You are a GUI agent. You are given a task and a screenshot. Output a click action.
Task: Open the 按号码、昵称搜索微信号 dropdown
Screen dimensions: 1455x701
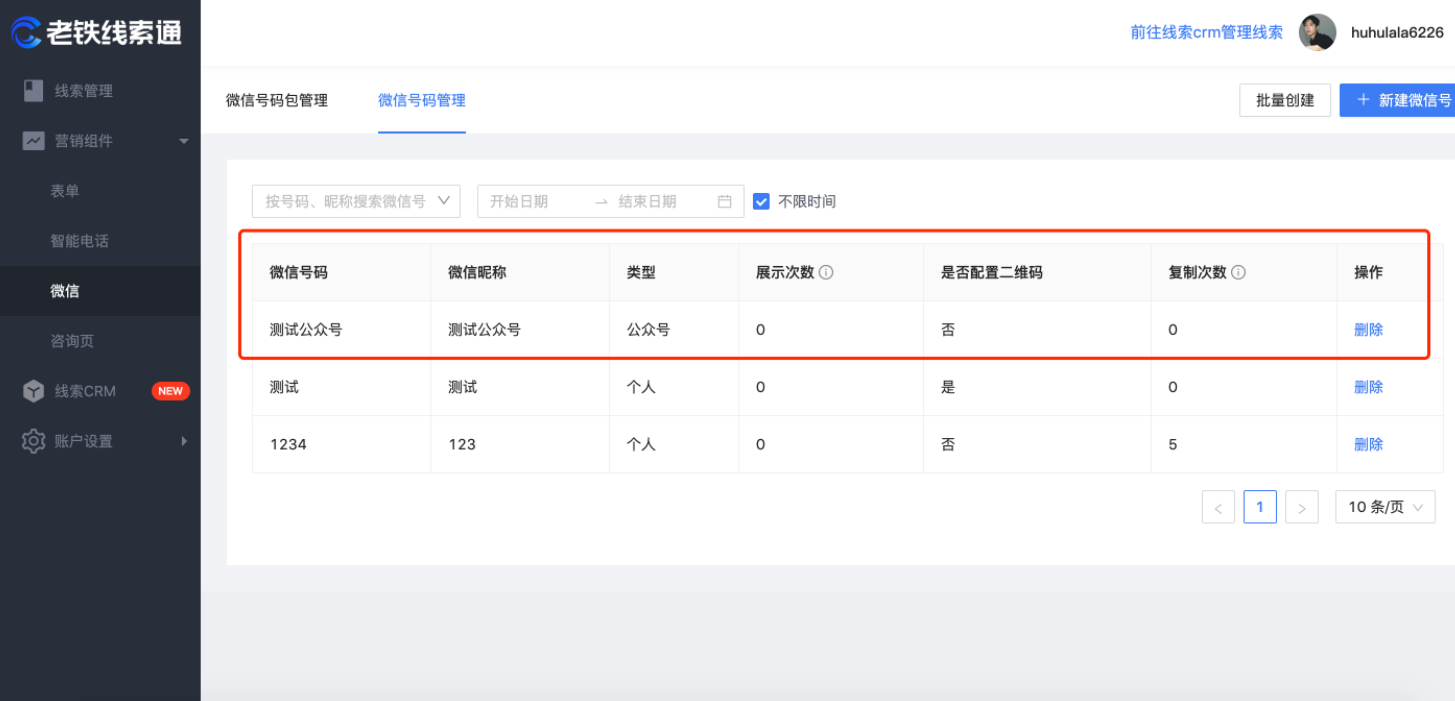[x=355, y=200]
